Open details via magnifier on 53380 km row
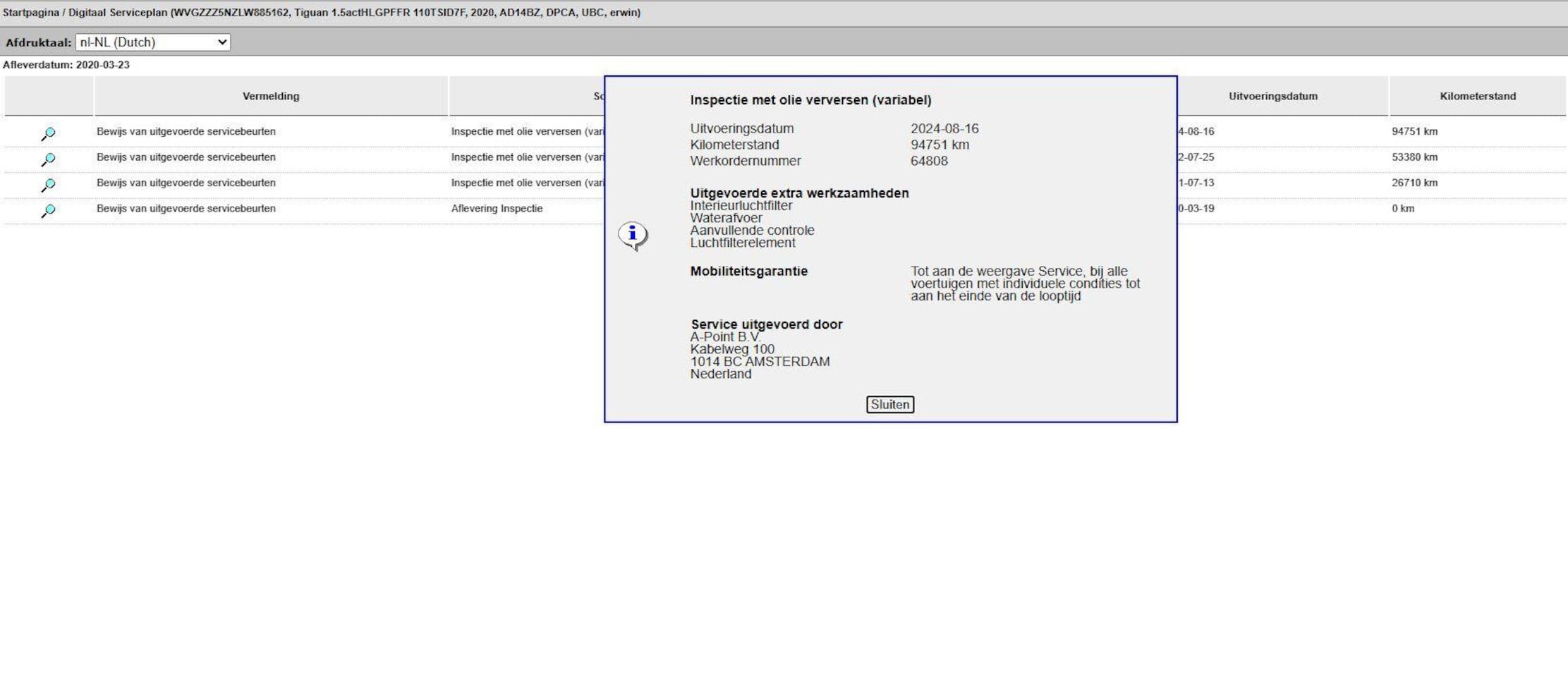 tap(48, 159)
